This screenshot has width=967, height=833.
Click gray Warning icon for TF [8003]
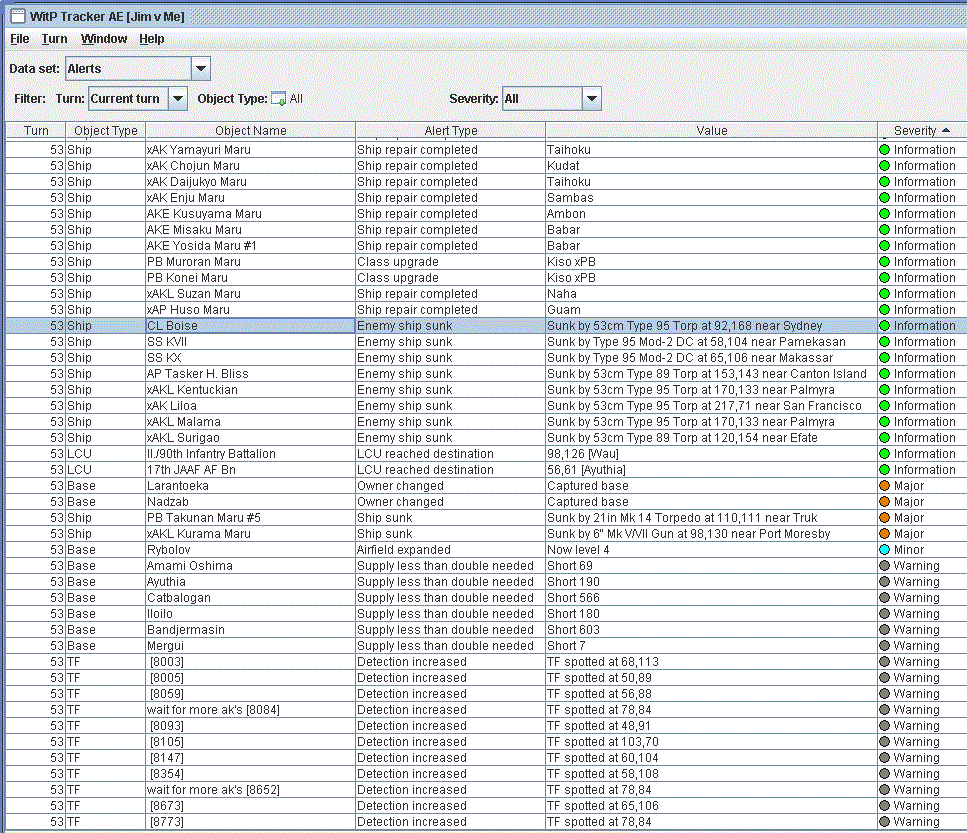tap(885, 662)
